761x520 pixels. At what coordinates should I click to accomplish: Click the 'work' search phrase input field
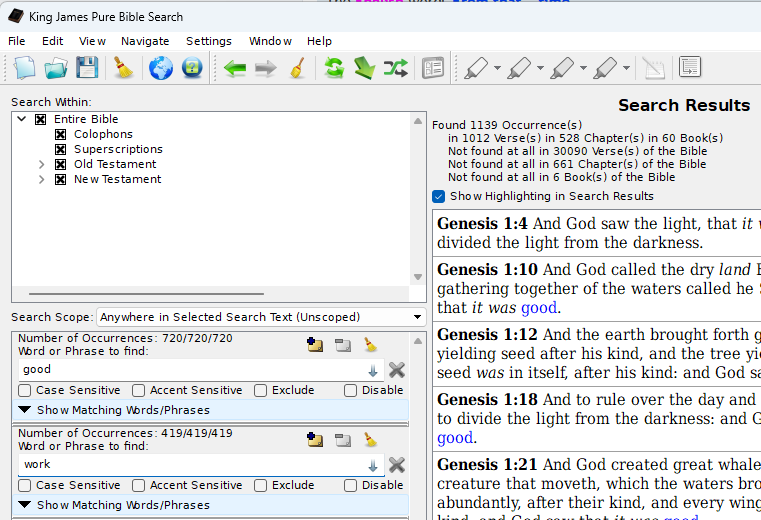(190, 465)
